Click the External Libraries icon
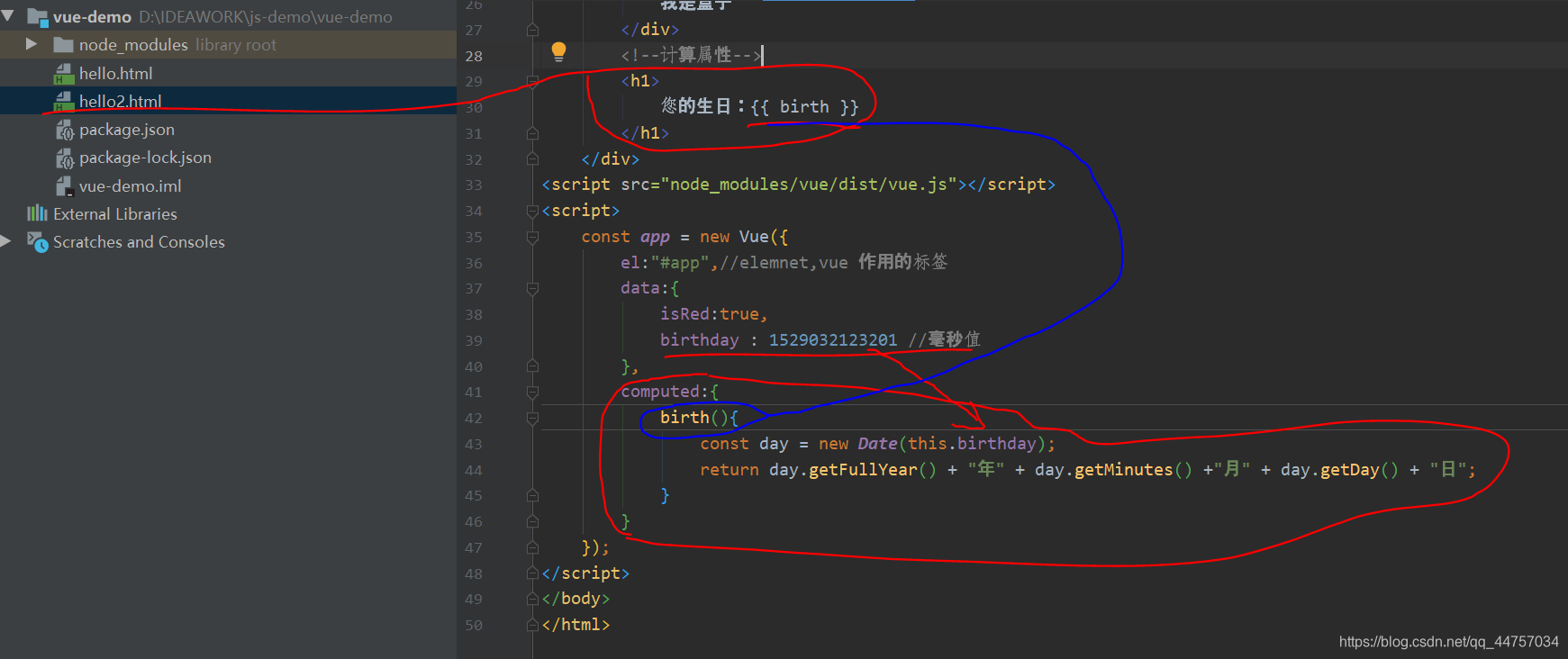This screenshot has height=659, width=1568. tap(37, 213)
